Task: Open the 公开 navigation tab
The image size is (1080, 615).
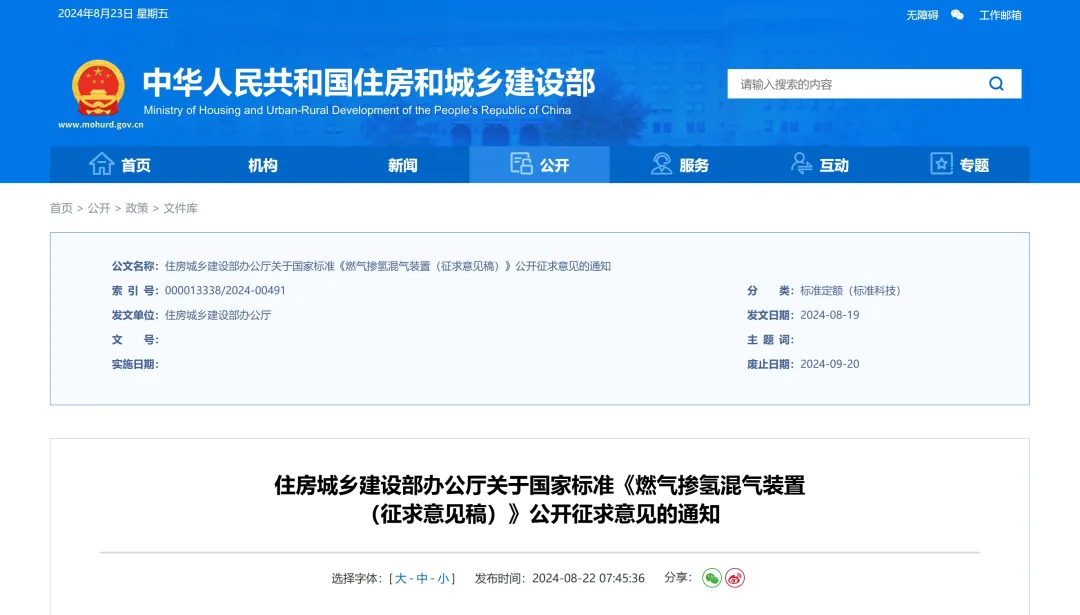Action: 539,165
